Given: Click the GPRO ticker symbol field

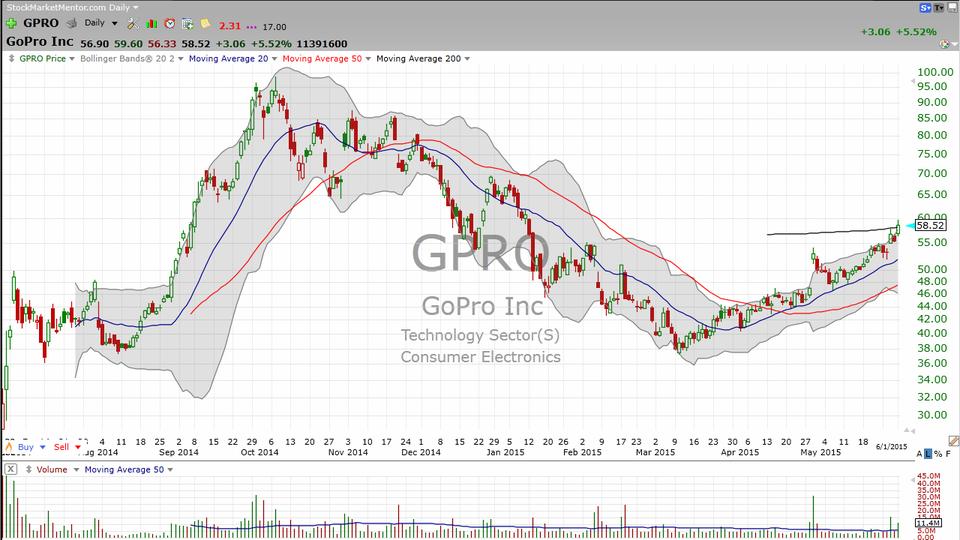Looking at the screenshot, I should pyautogui.click(x=41, y=23).
